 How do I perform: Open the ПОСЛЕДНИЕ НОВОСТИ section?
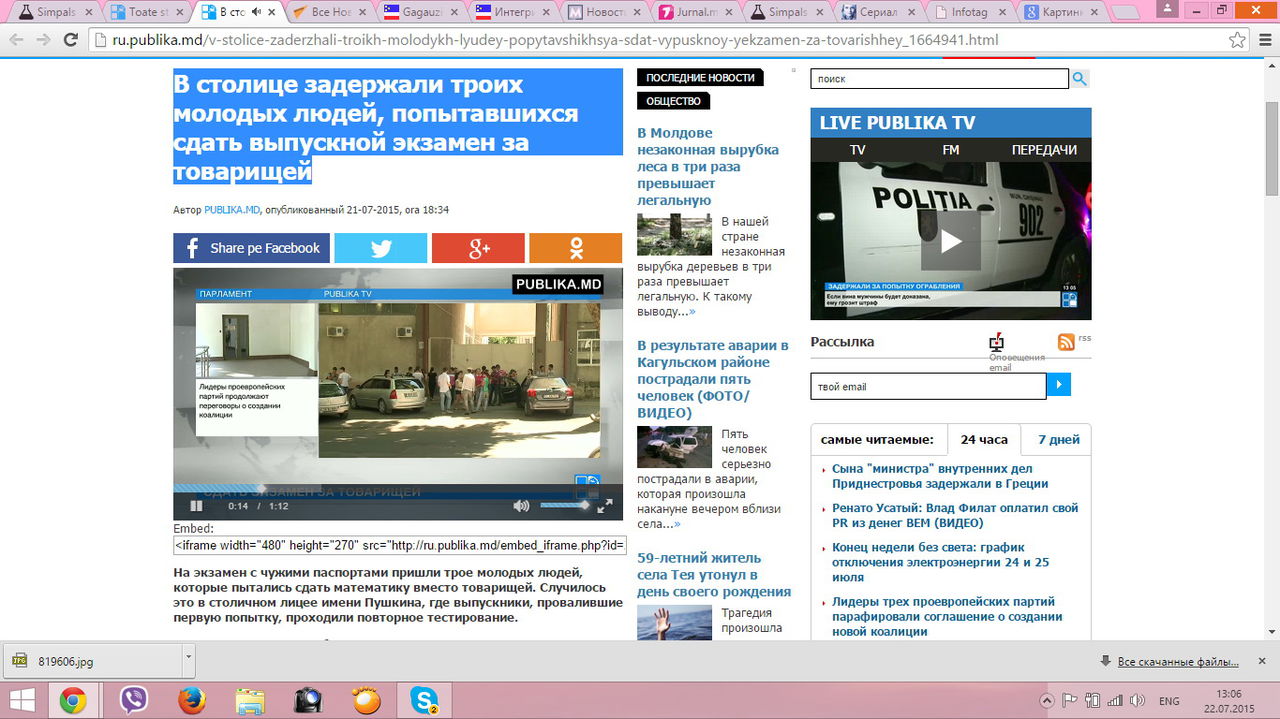[700, 78]
